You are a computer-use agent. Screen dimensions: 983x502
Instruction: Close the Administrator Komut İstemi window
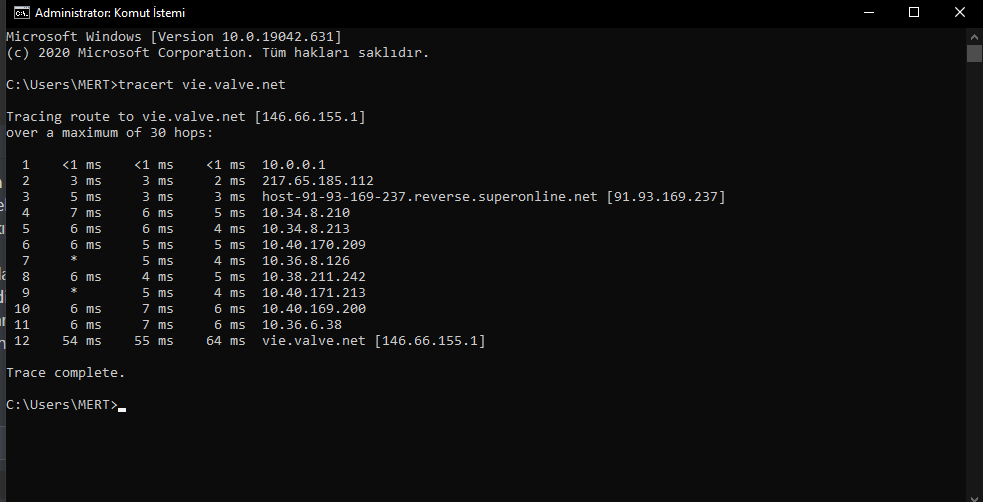[x=959, y=13]
